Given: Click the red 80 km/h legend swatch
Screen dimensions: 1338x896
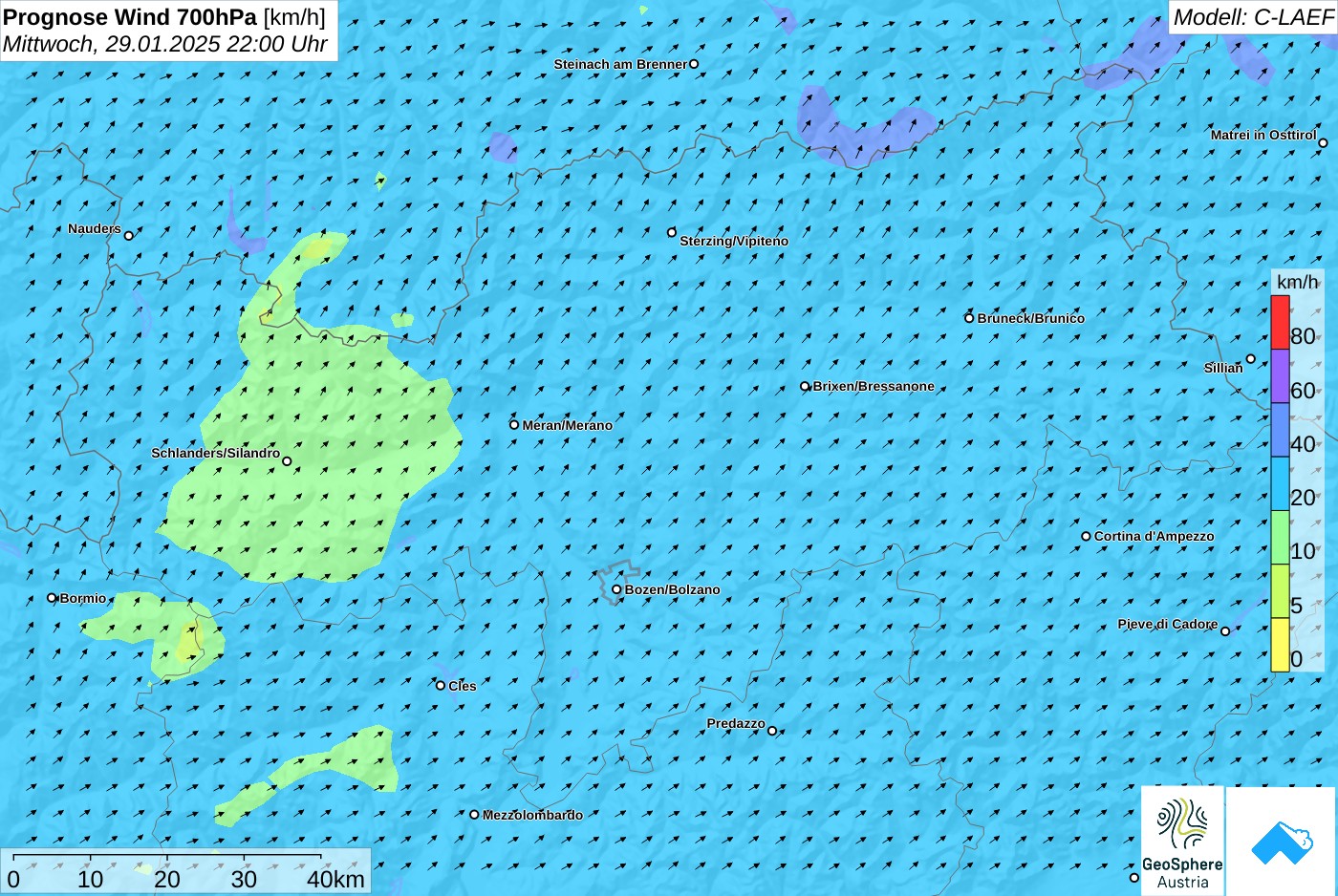Looking at the screenshot, I should [1280, 323].
